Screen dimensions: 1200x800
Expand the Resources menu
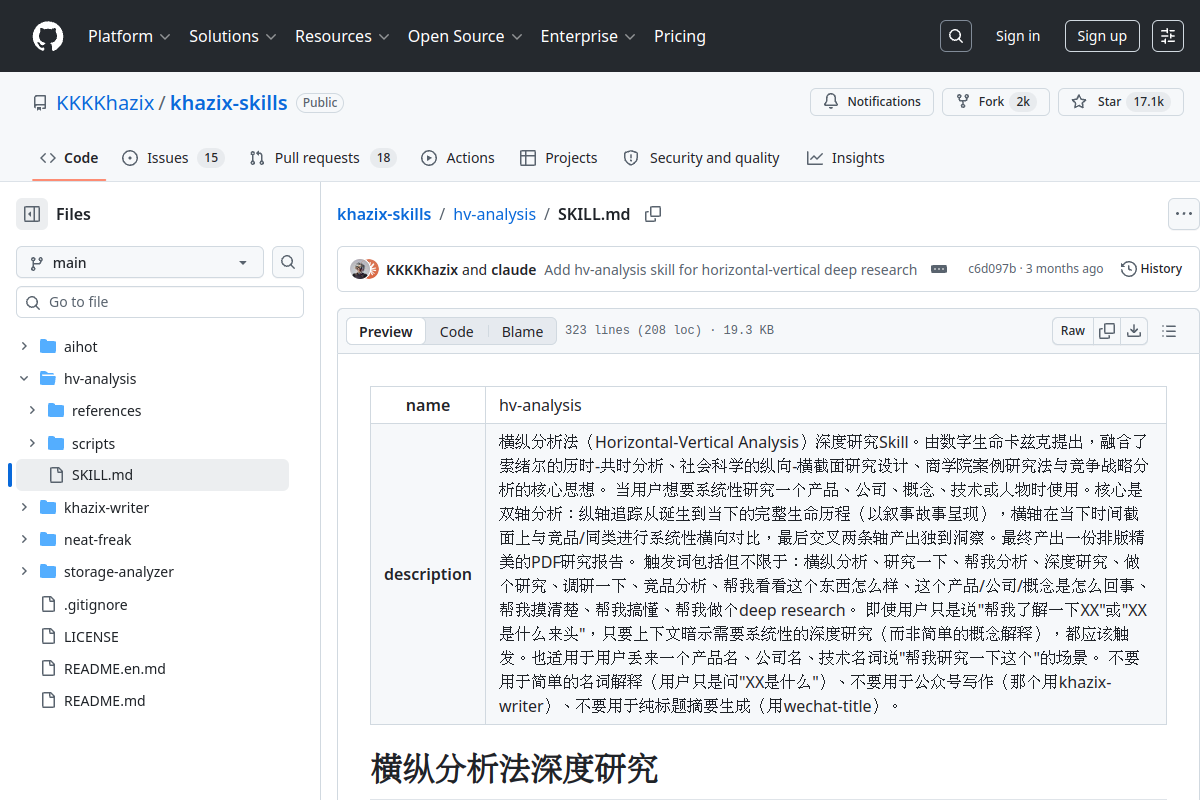tap(341, 36)
